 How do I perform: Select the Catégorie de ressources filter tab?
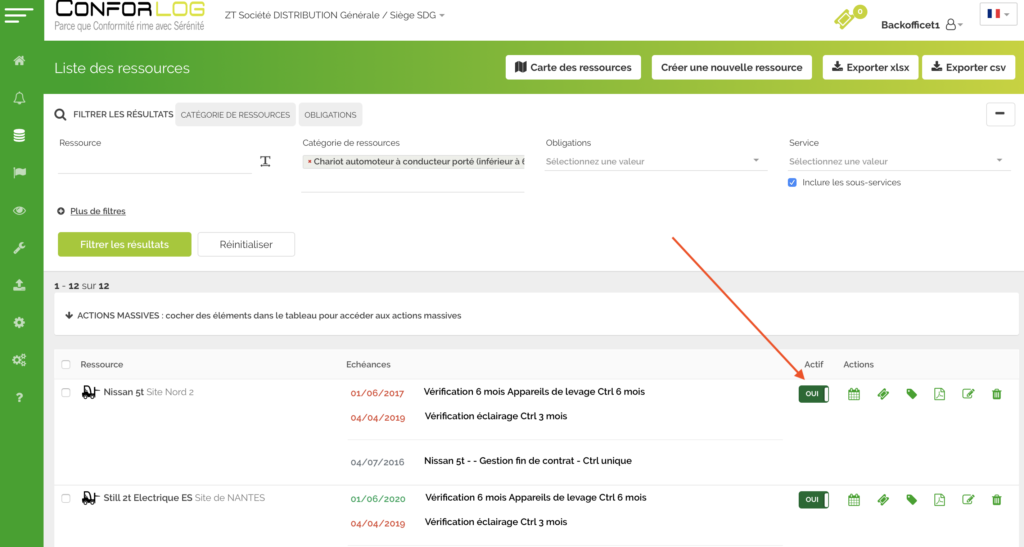[x=235, y=115]
